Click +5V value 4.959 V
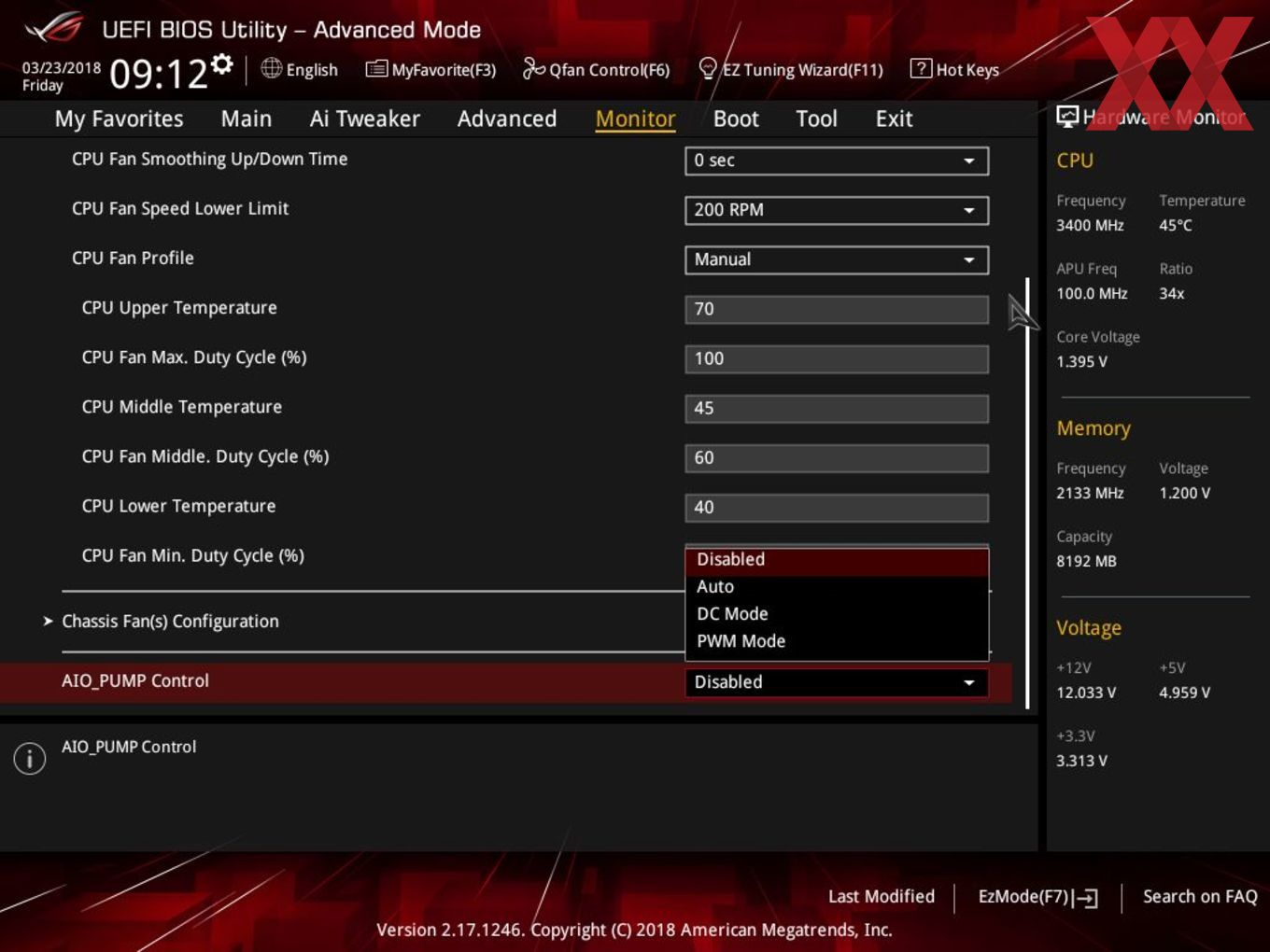1270x952 pixels. point(1185,693)
